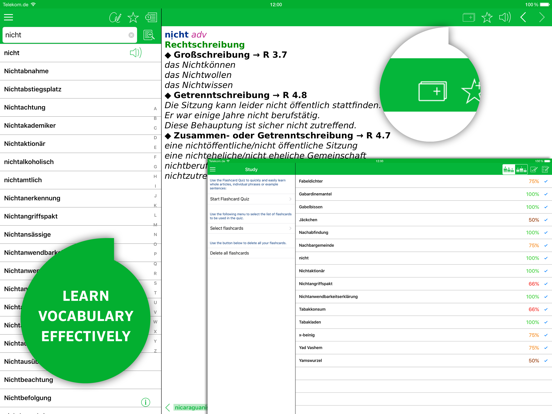Toggle the checkmark on Fabeldichter row
The height and width of the screenshot is (414, 552).
[x=546, y=181]
